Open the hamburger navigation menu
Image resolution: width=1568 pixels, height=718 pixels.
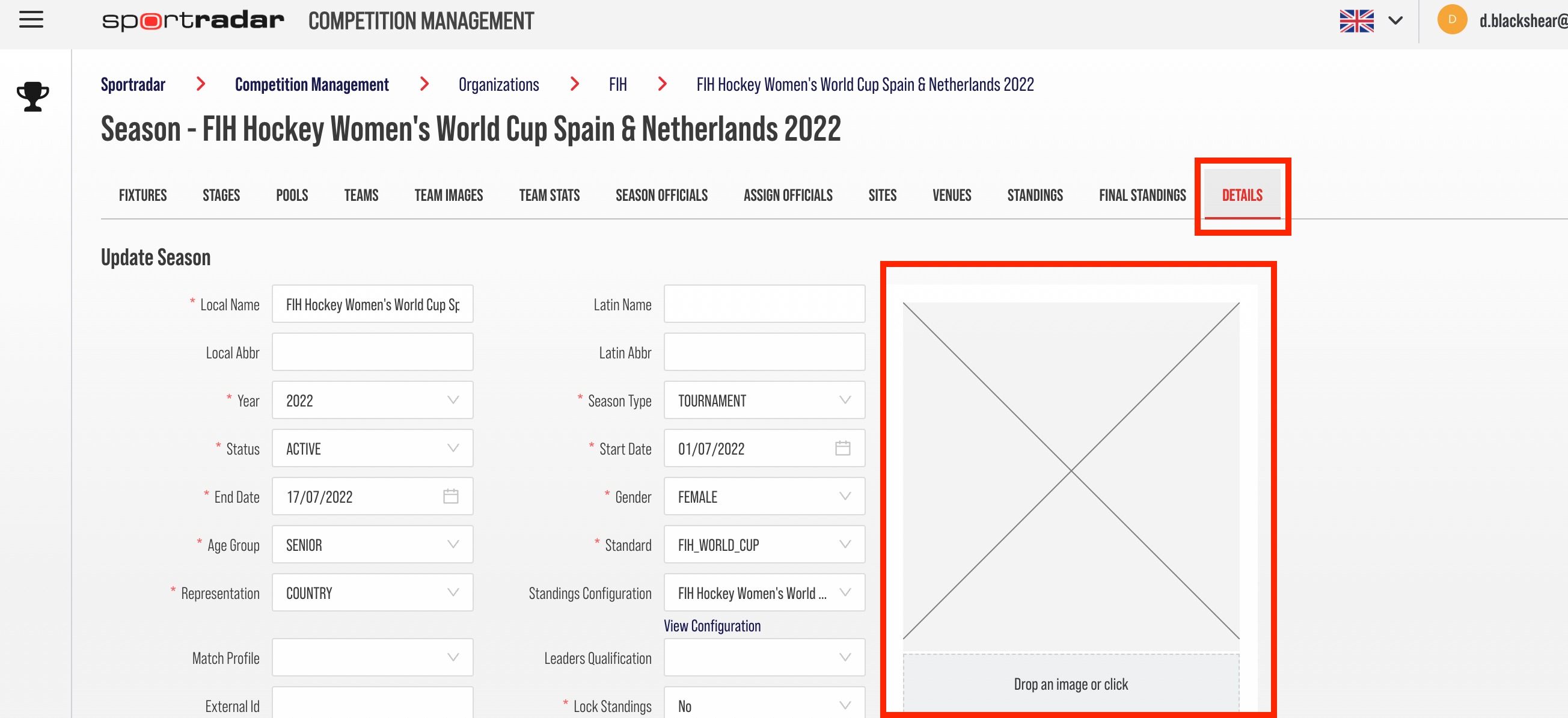coord(31,20)
